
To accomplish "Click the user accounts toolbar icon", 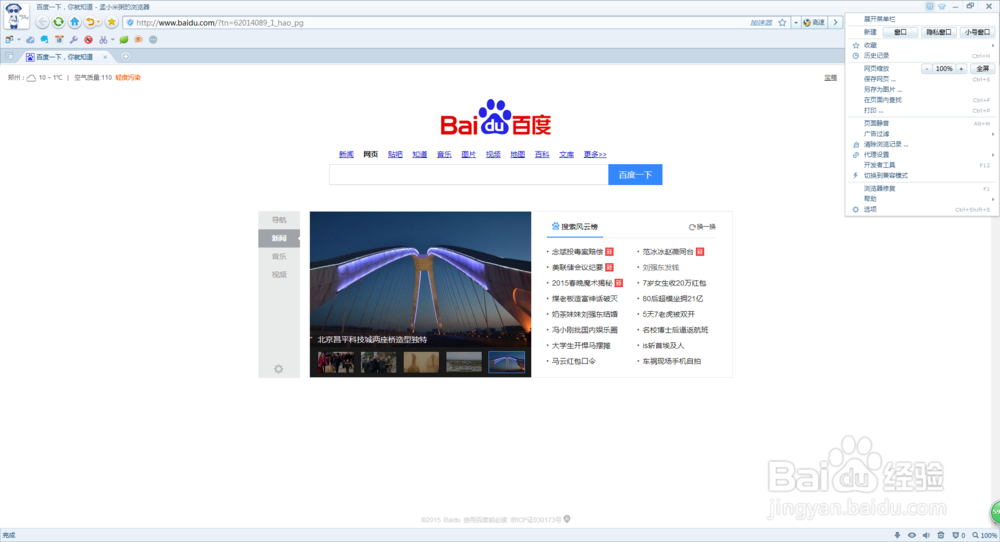I will pyautogui.click(x=9, y=40).
